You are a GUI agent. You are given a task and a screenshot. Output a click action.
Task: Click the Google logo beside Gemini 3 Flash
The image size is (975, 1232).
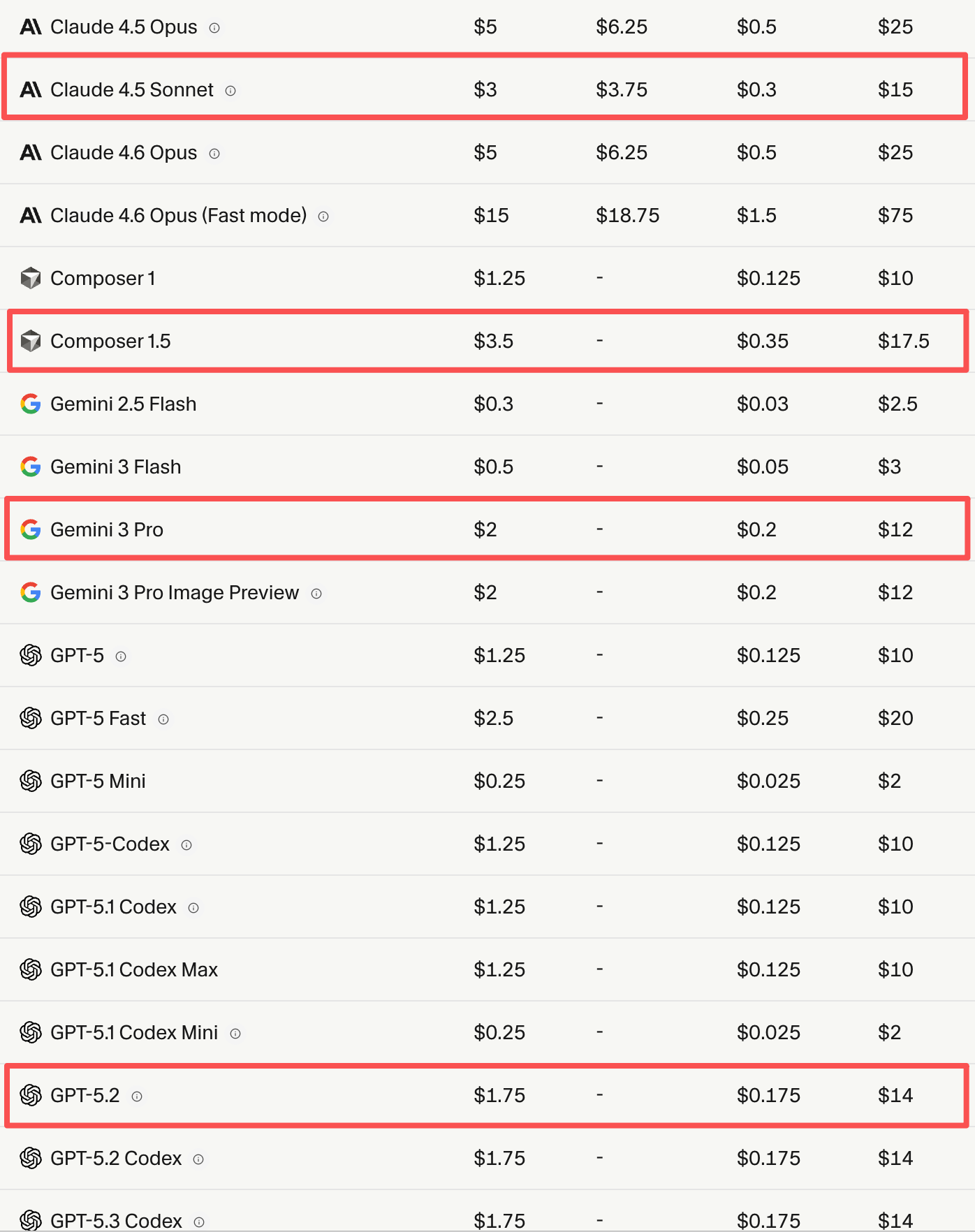[31, 467]
